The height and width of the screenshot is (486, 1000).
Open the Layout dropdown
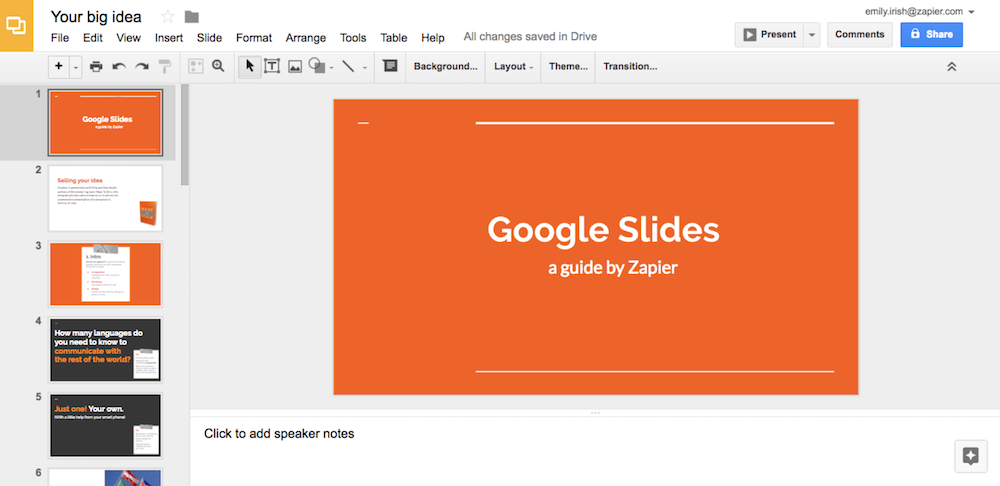[x=513, y=66]
